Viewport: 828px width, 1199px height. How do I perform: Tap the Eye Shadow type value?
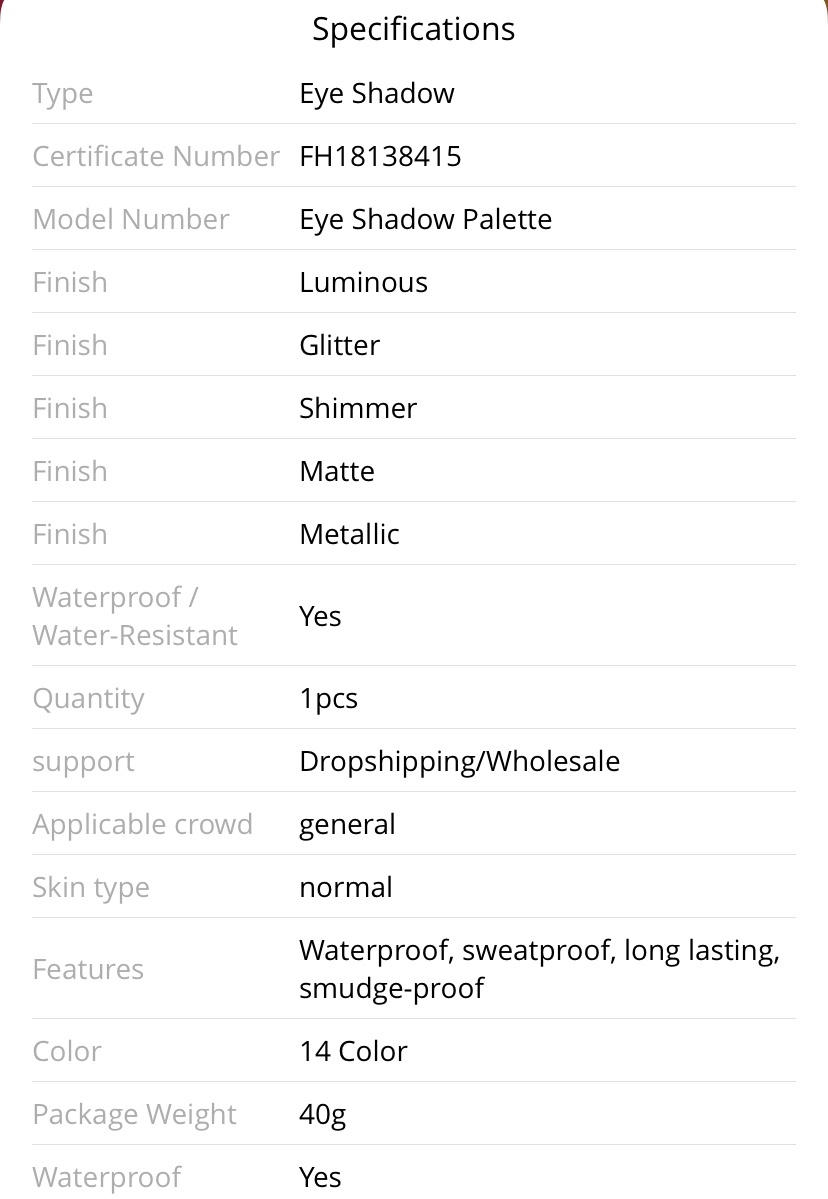click(377, 93)
